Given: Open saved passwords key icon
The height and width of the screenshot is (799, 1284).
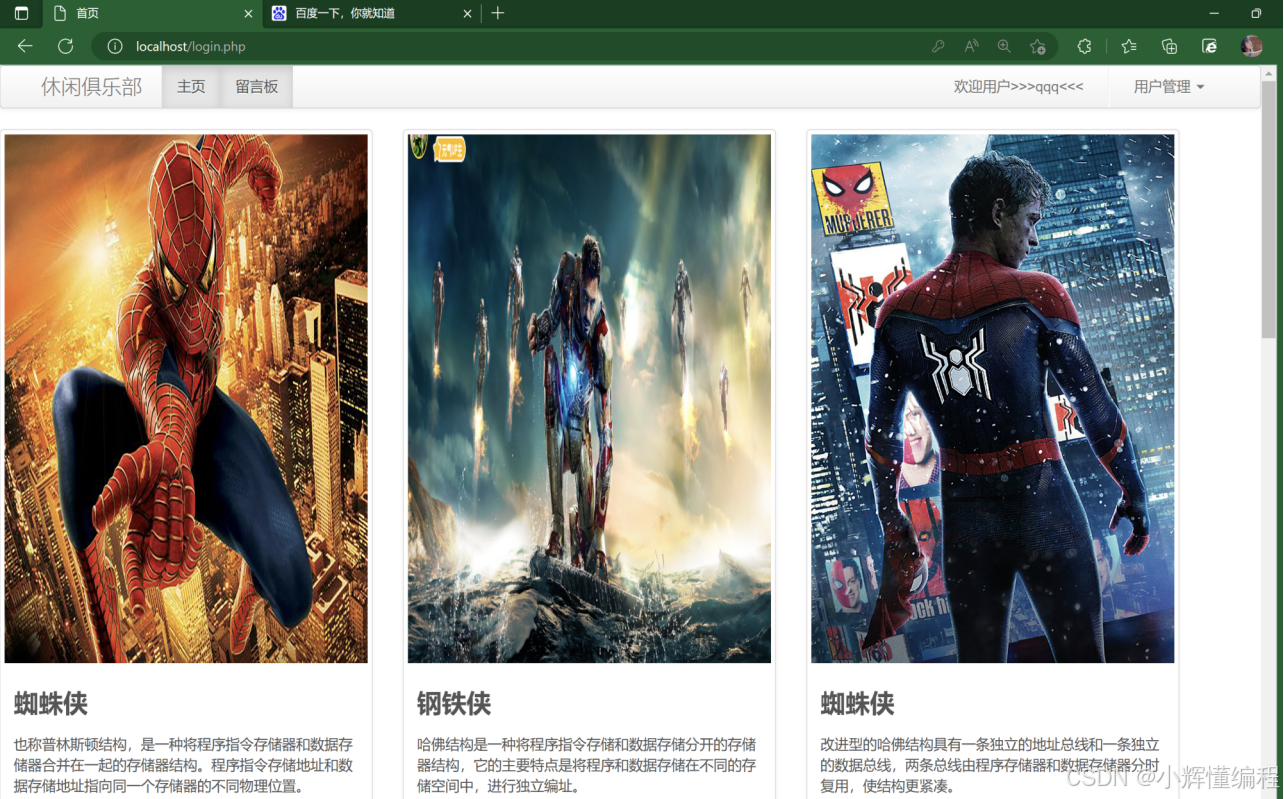Looking at the screenshot, I should tap(938, 46).
